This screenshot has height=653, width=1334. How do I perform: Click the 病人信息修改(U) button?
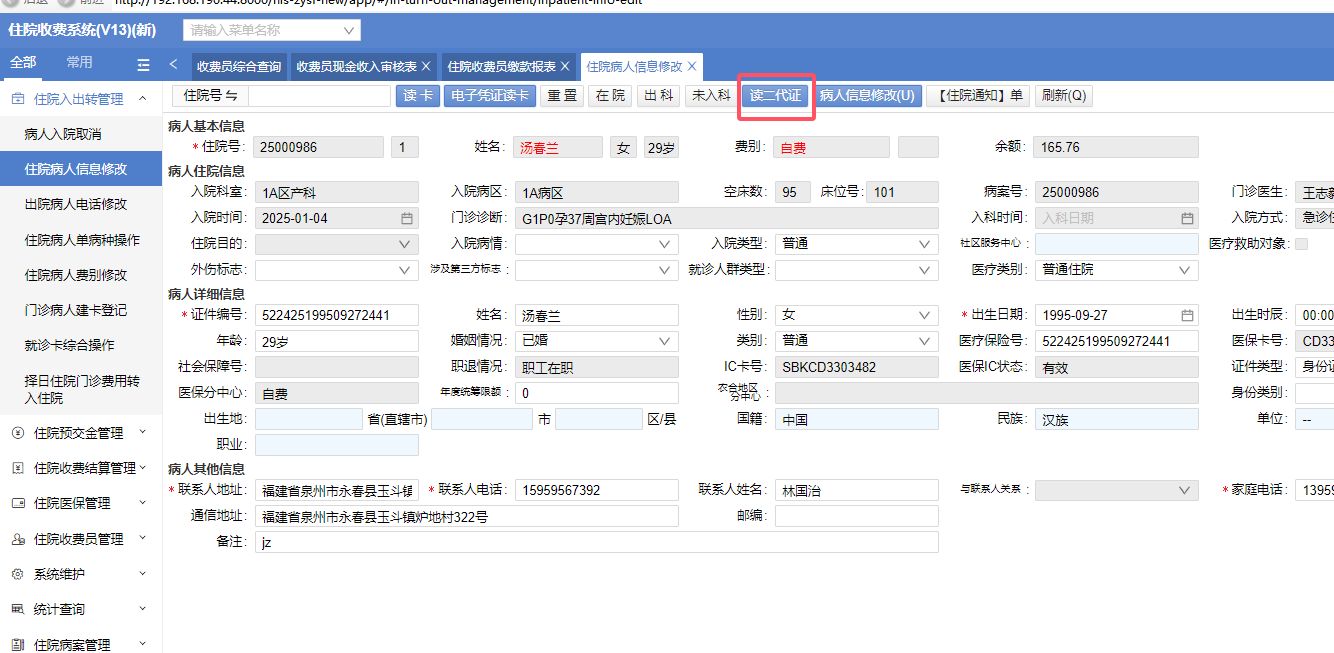point(867,96)
